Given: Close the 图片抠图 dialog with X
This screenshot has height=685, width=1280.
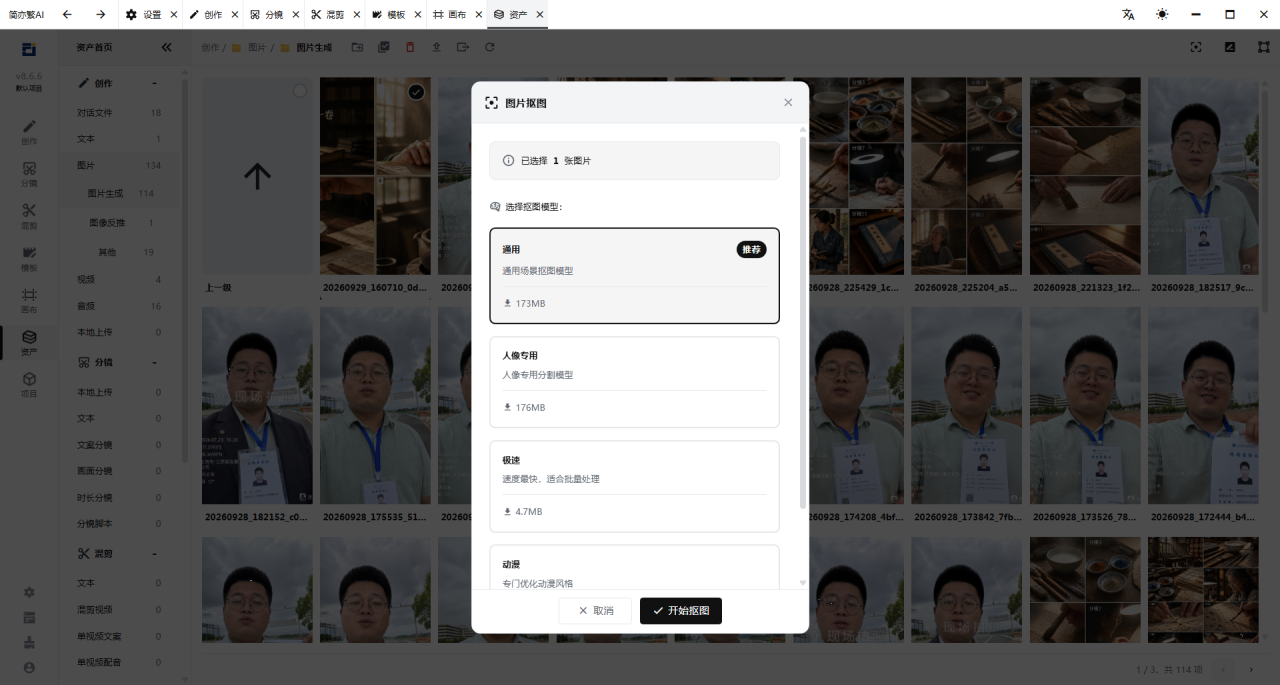Looking at the screenshot, I should [x=788, y=102].
